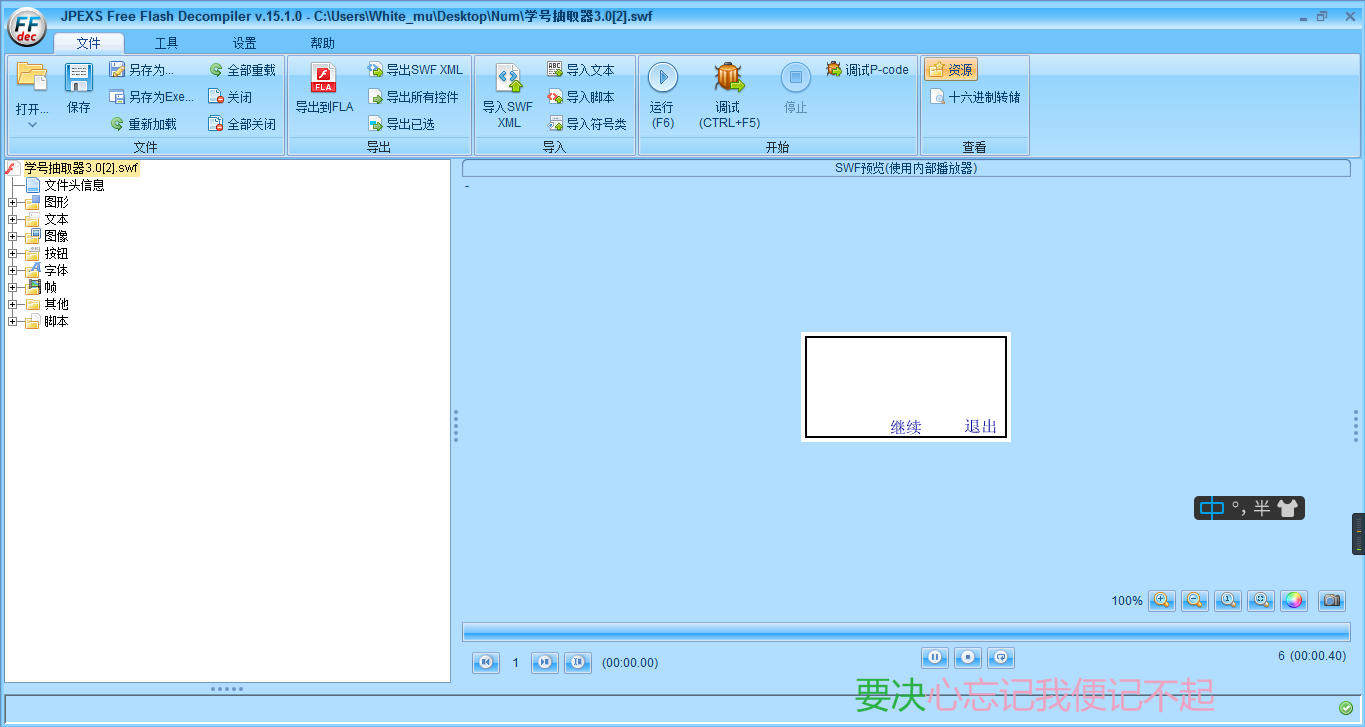The image size is (1365, 727).
Task: Close all files with 全部关闭
Action: coord(242,124)
